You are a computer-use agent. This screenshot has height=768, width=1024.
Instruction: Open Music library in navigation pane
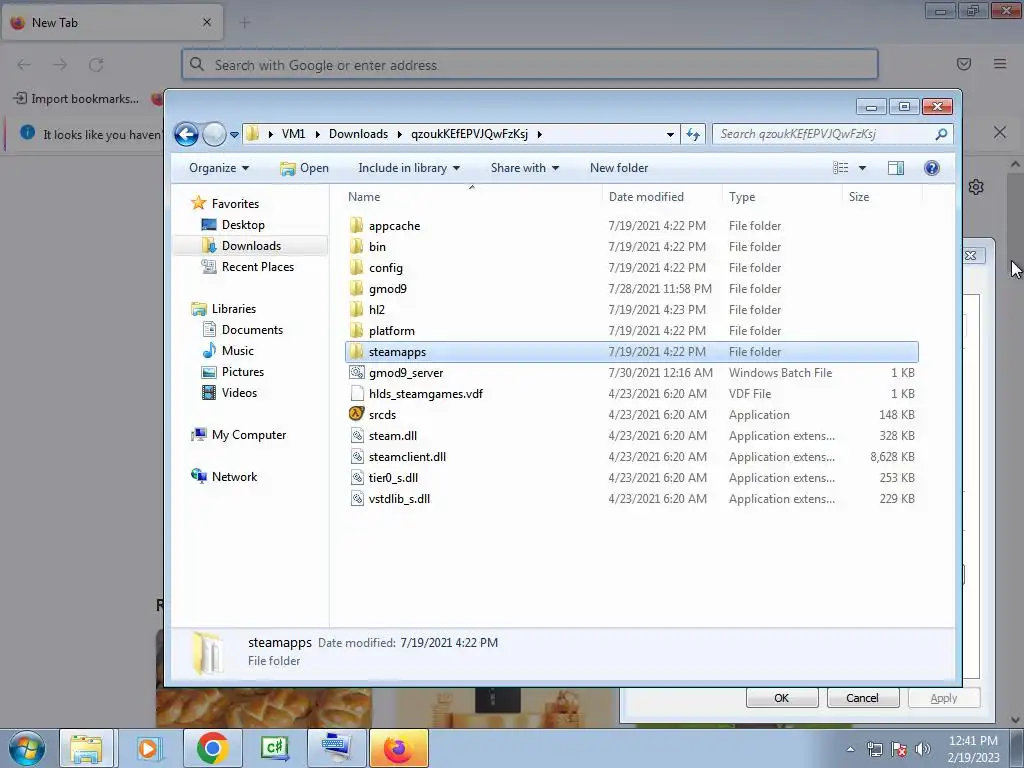point(237,351)
